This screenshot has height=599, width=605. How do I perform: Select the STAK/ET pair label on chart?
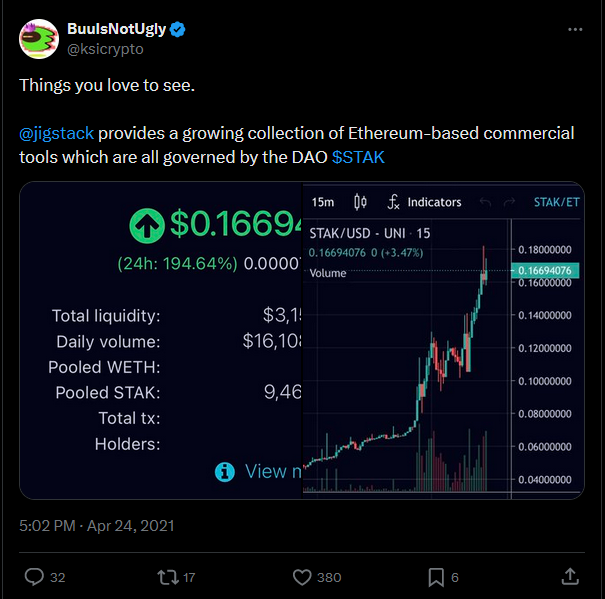coord(556,202)
